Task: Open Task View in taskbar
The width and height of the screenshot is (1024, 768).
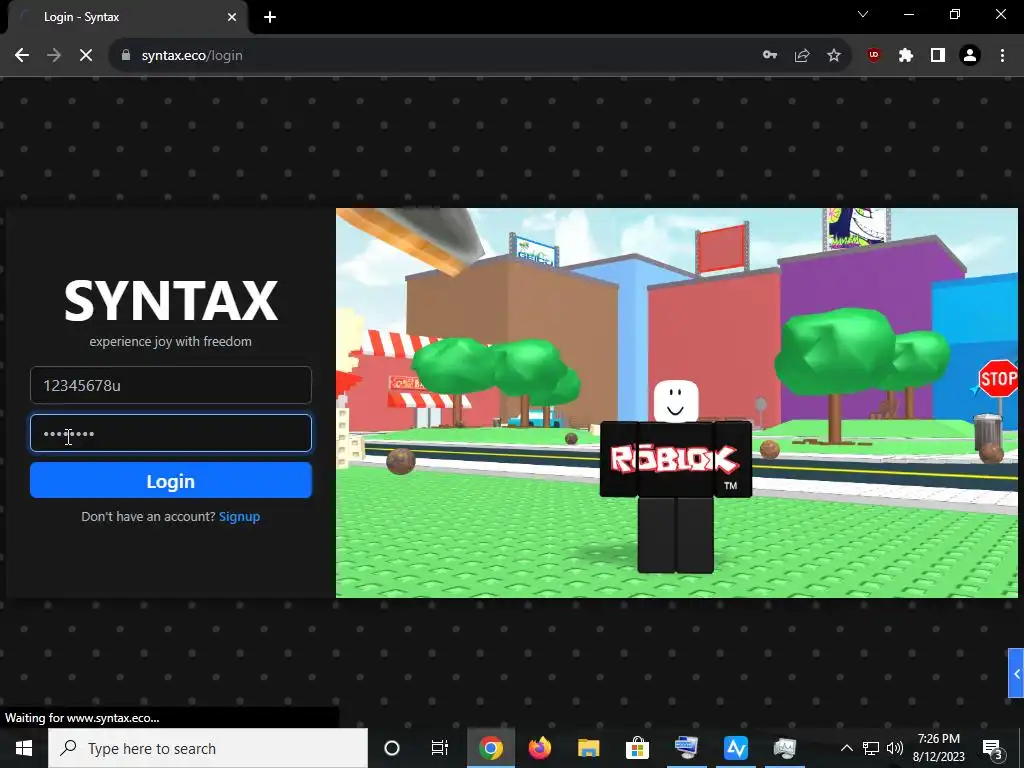Action: pyautogui.click(x=440, y=748)
